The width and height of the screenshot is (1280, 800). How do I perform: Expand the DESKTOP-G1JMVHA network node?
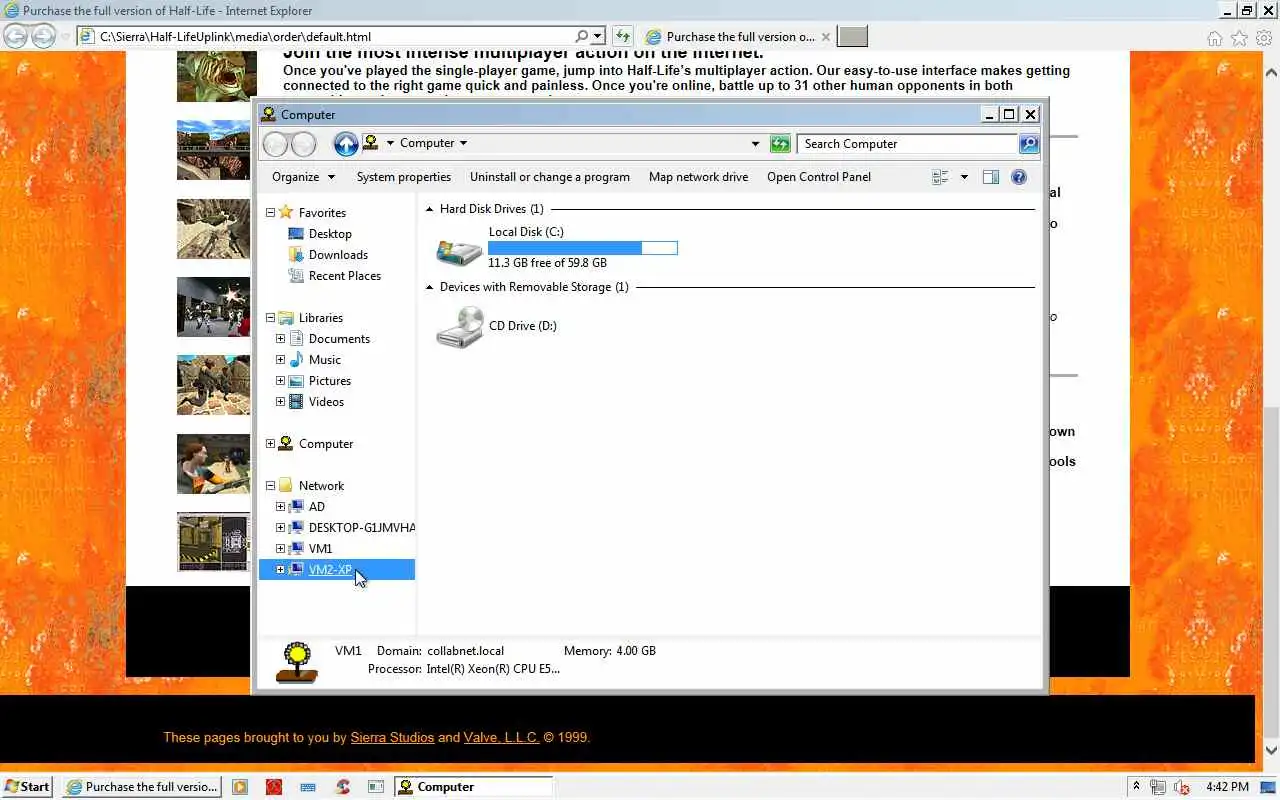(281, 528)
